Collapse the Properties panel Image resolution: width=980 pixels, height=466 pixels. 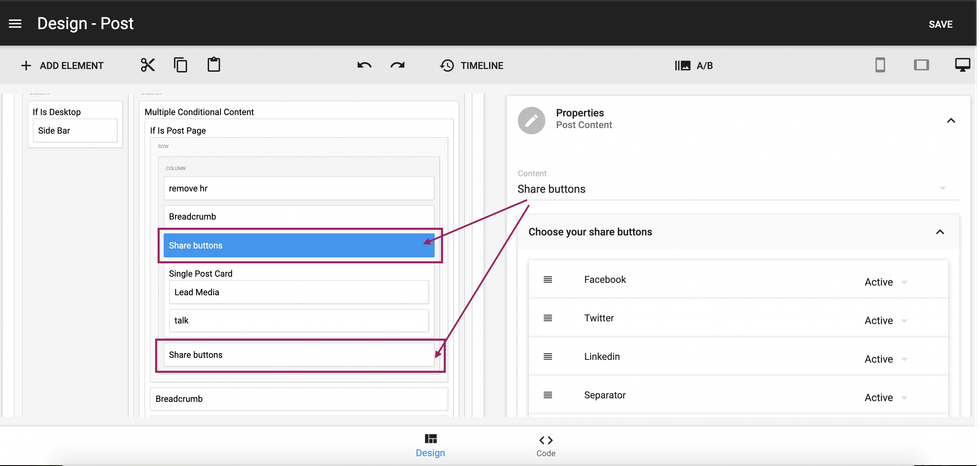[x=949, y=120]
